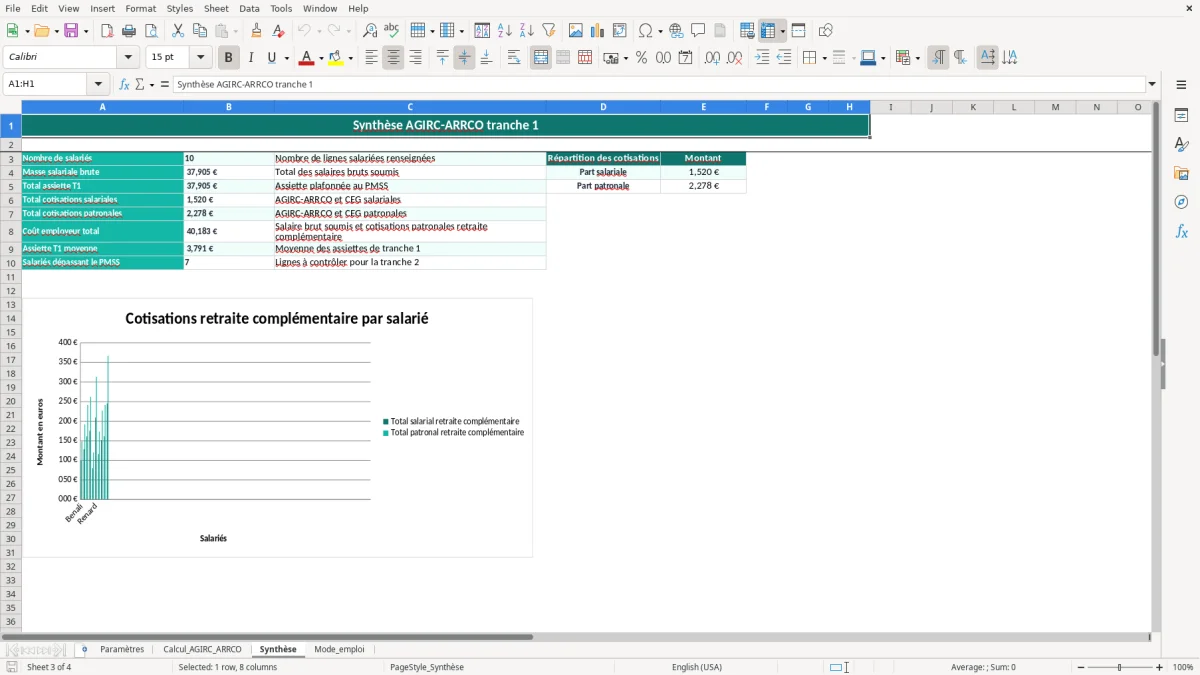Insert Hyperlink globe icon
Screen dimensions: 1200x675
pos(676,31)
